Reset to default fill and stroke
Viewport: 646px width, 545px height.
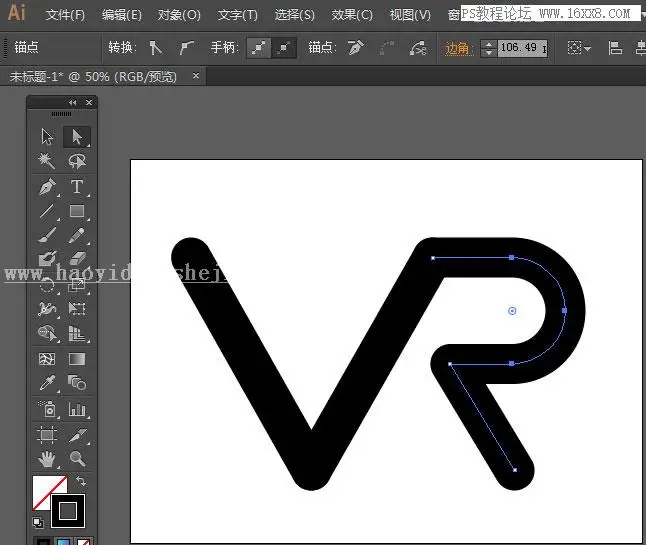pyautogui.click(x=38, y=522)
